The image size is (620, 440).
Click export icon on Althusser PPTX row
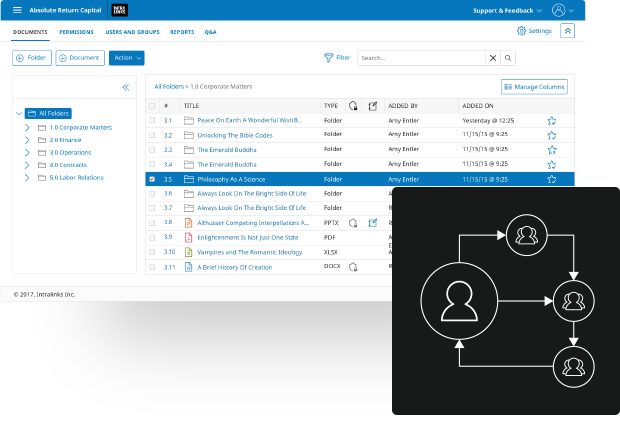372,223
